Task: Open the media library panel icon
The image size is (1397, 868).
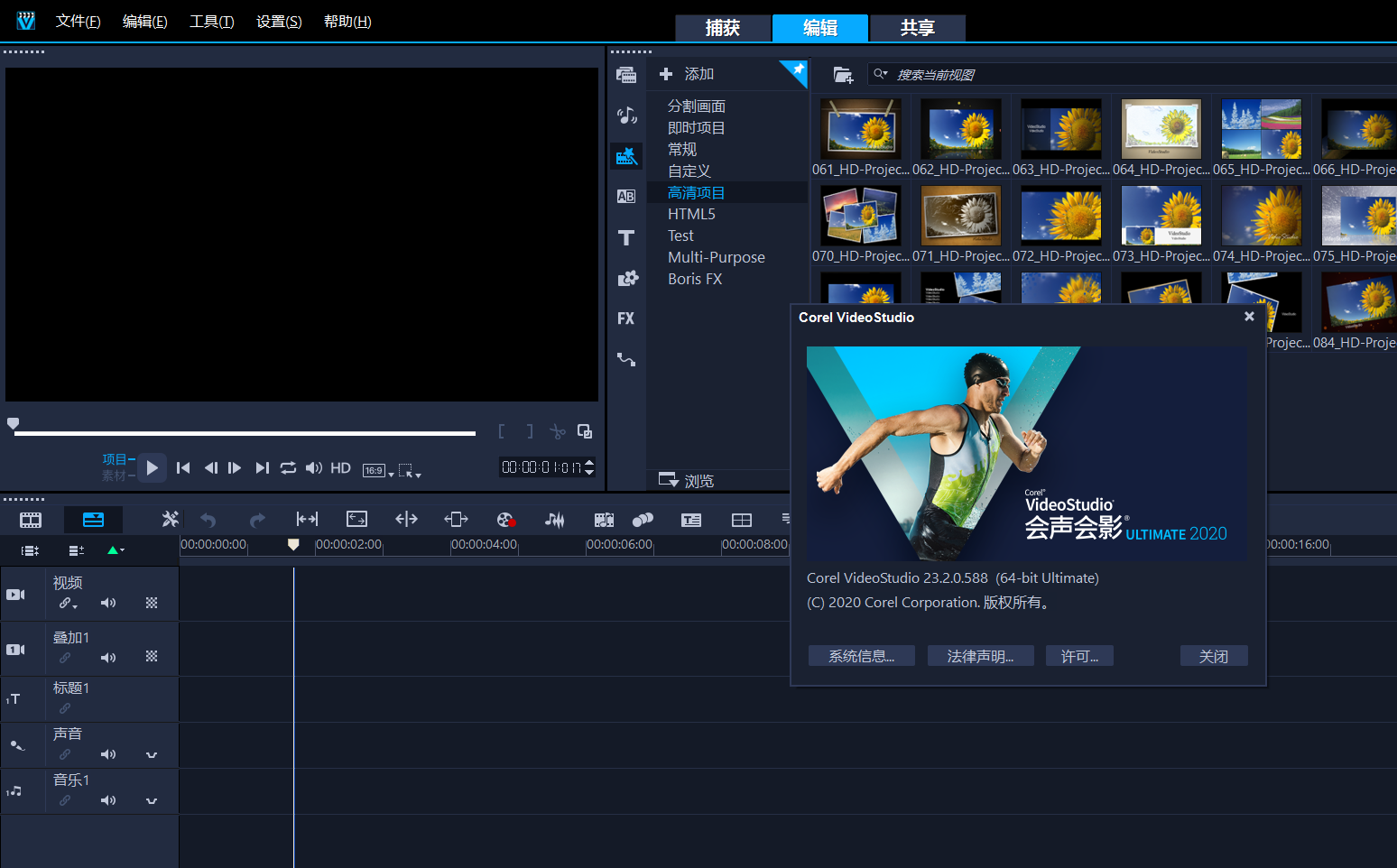Action: (626, 75)
